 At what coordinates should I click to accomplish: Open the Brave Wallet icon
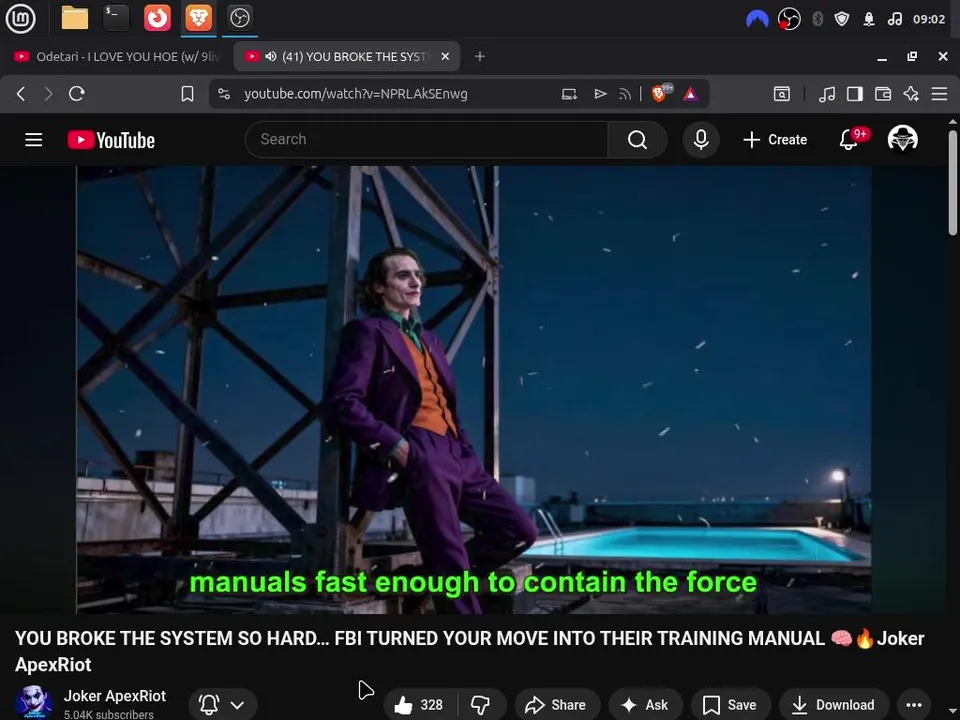click(883, 94)
